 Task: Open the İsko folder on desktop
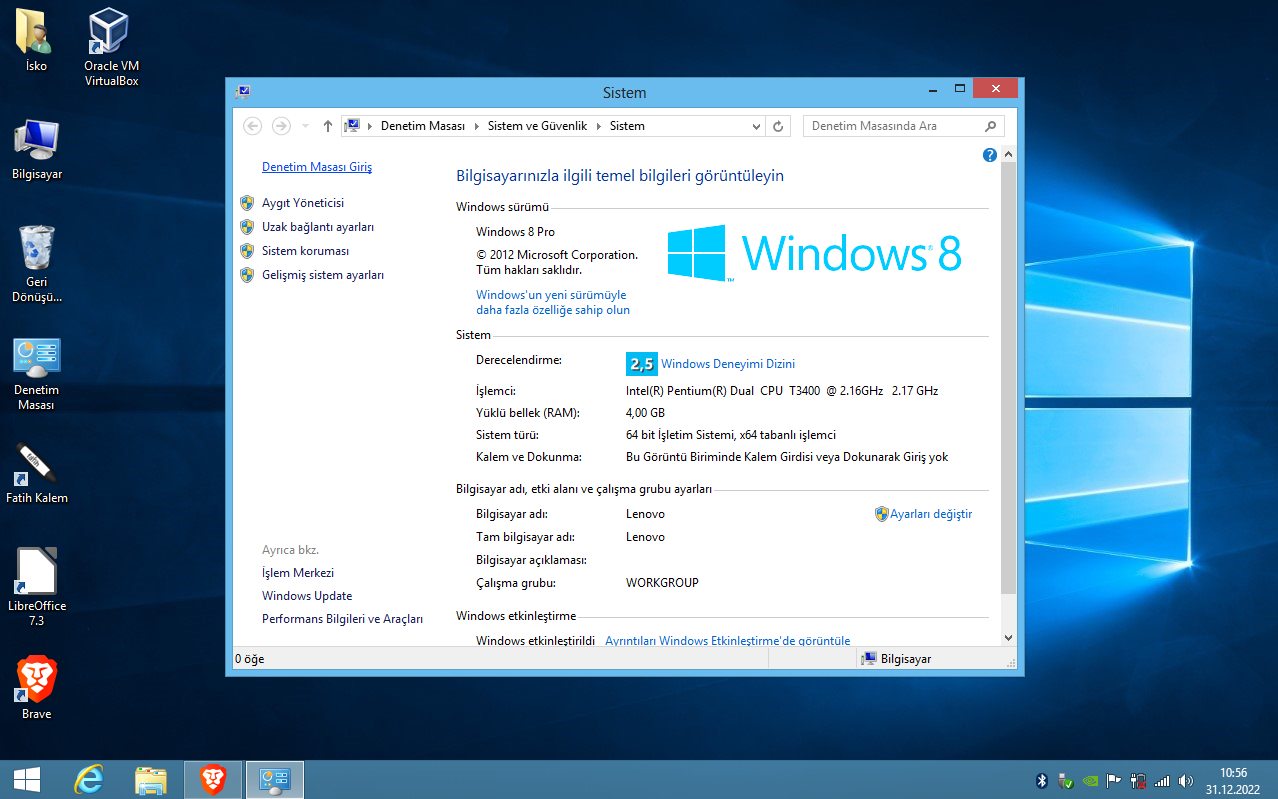[x=36, y=40]
